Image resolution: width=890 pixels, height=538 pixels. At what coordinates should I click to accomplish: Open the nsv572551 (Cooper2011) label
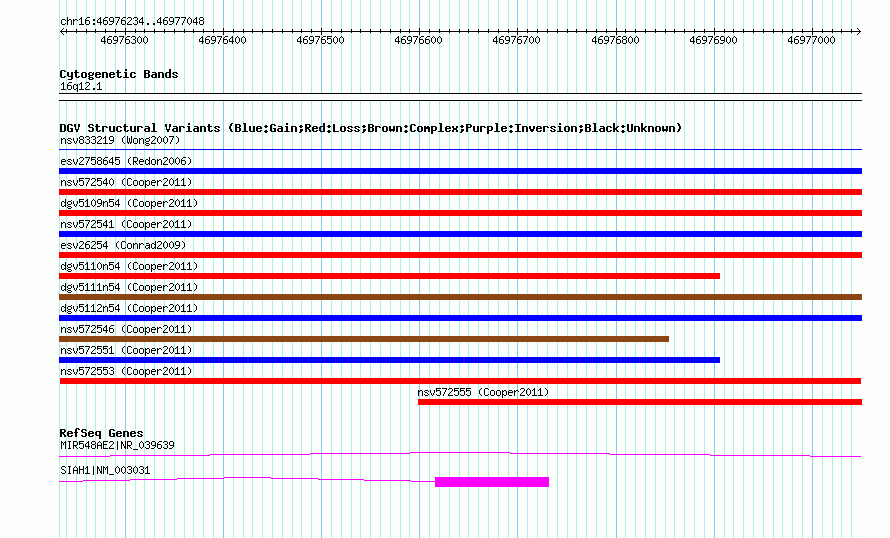point(126,350)
